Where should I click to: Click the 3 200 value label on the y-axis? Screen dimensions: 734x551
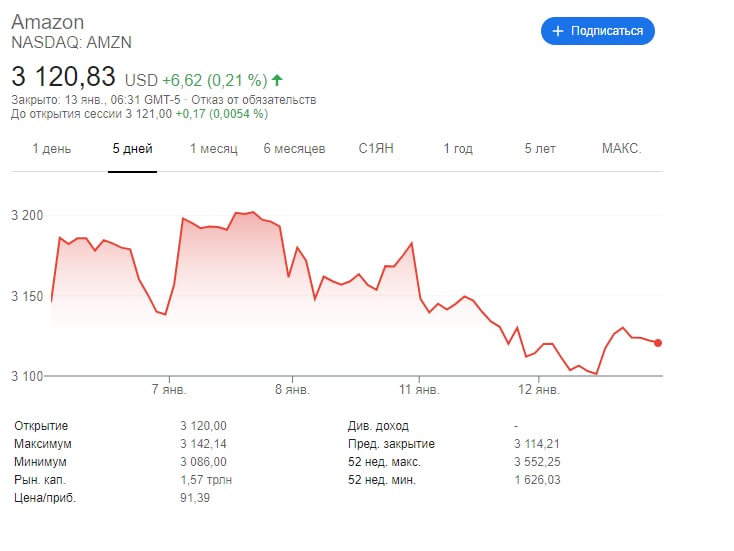click(27, 216)
